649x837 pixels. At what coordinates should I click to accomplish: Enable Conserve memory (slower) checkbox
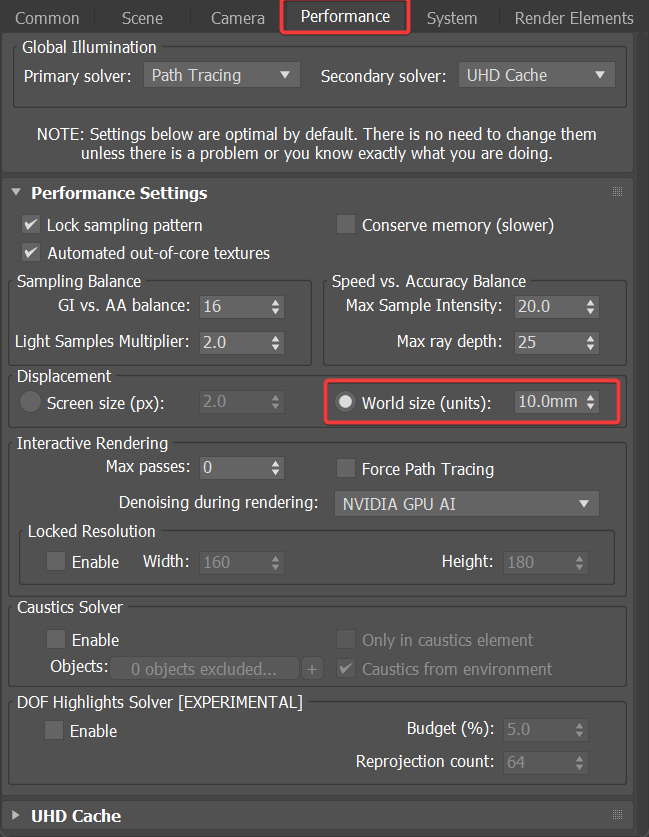coord(346,225)
